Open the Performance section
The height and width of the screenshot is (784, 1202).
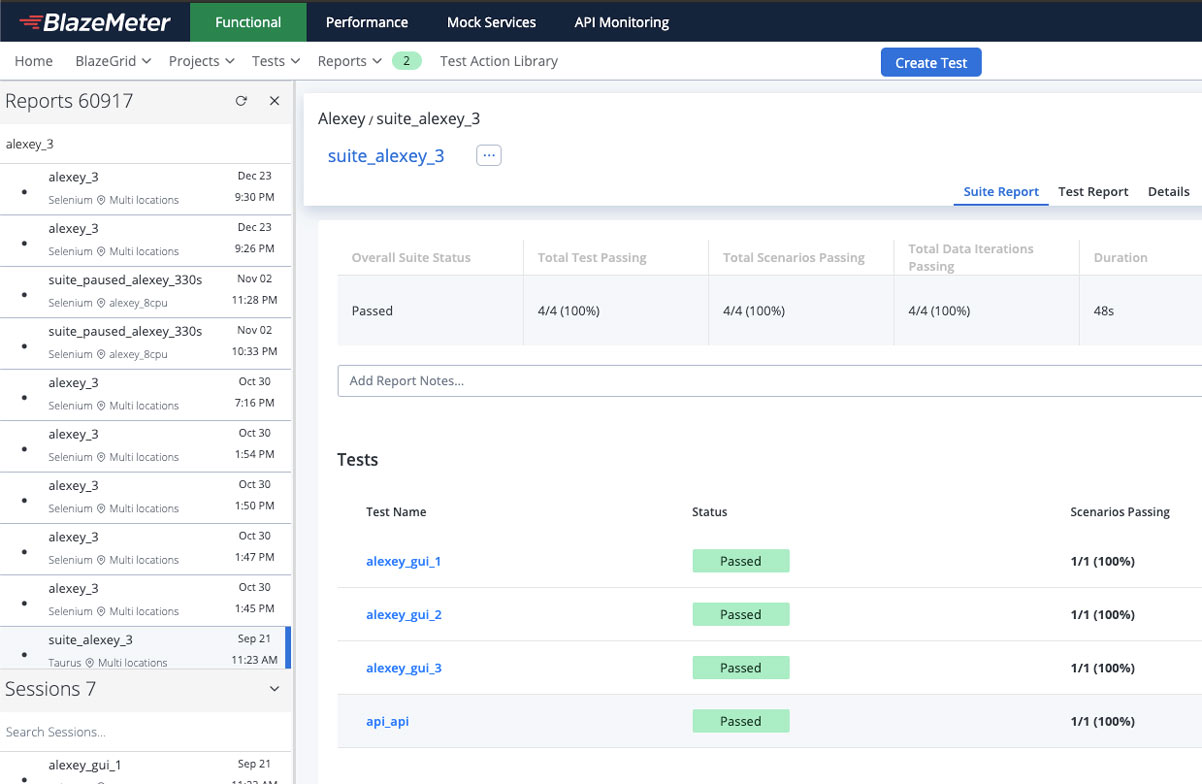[x=366, y=21]
